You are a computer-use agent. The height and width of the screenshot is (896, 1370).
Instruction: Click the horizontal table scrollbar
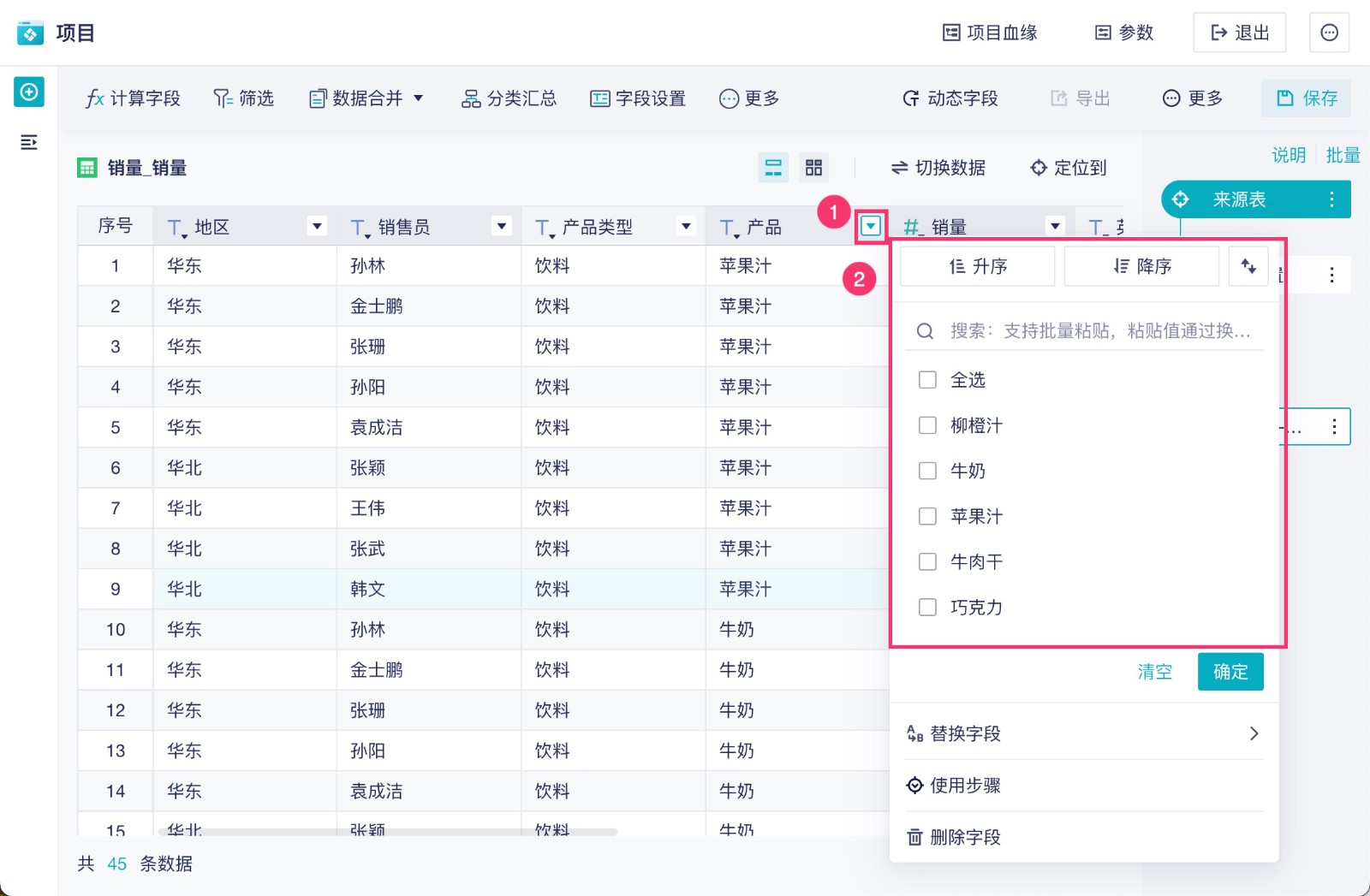(x=388, y=831)
